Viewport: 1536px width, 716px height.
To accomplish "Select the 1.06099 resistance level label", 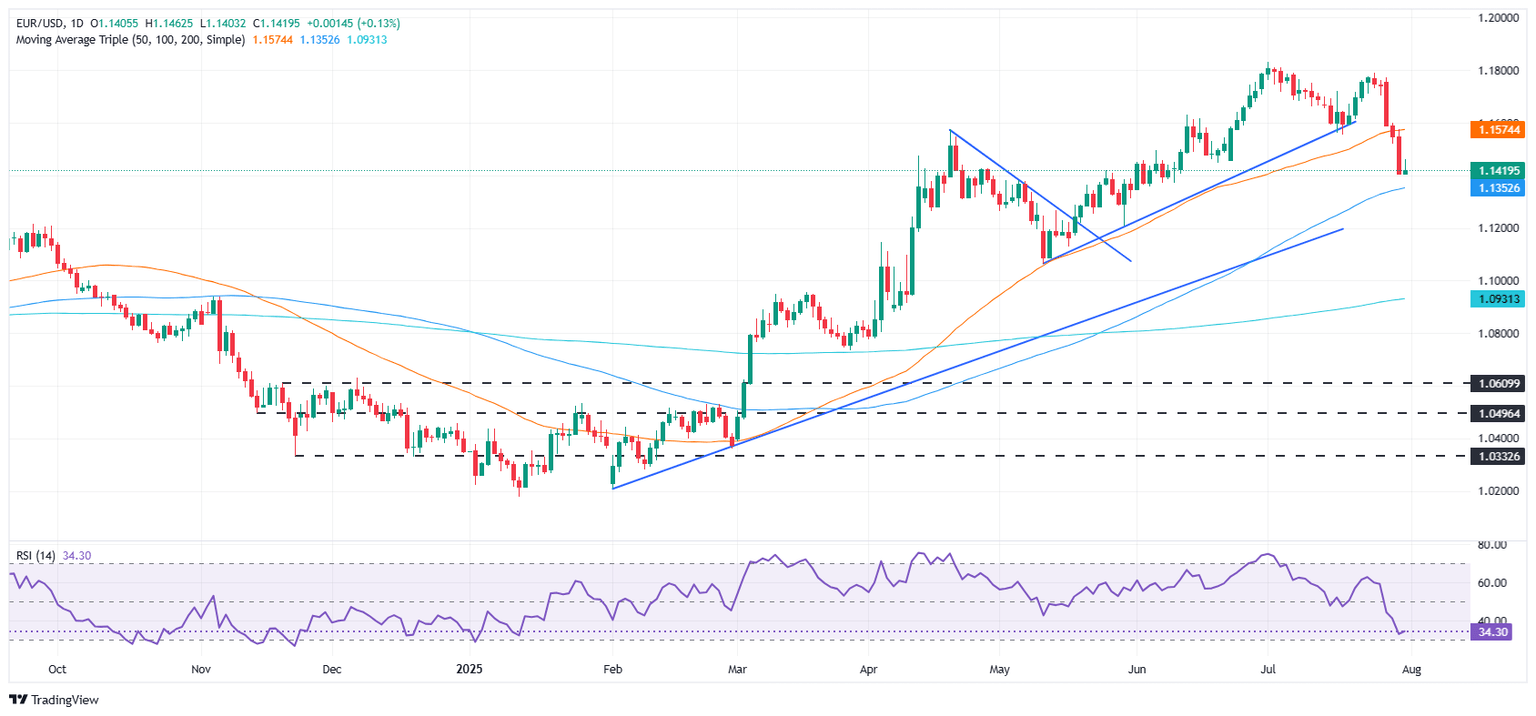I will click(x=1499, y=384).
